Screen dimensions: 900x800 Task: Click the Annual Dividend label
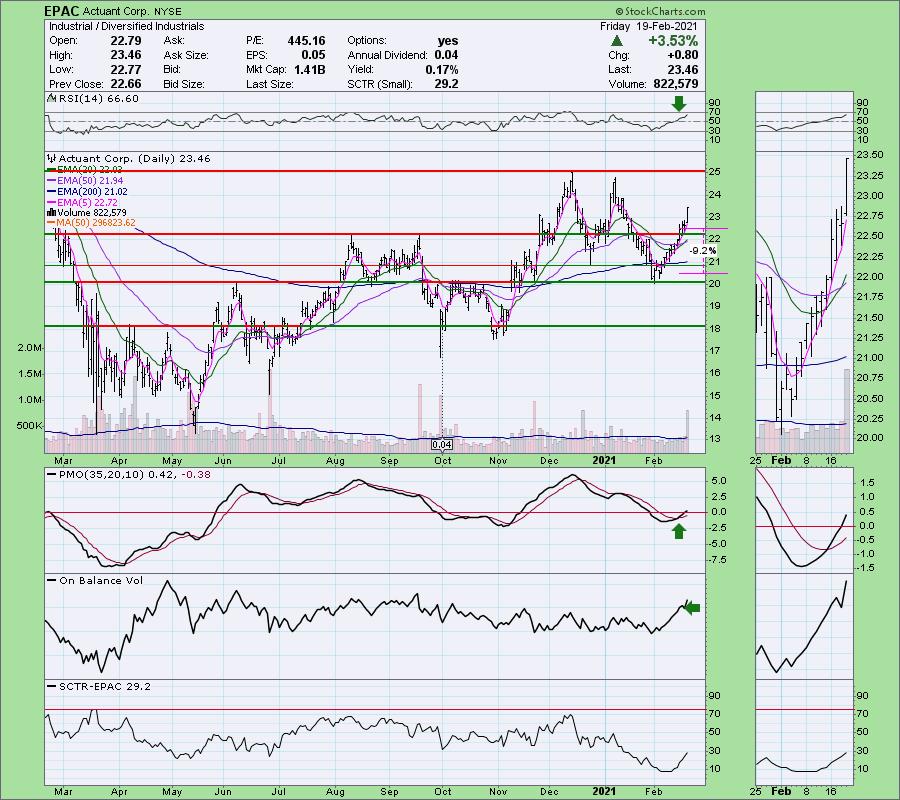387,55
